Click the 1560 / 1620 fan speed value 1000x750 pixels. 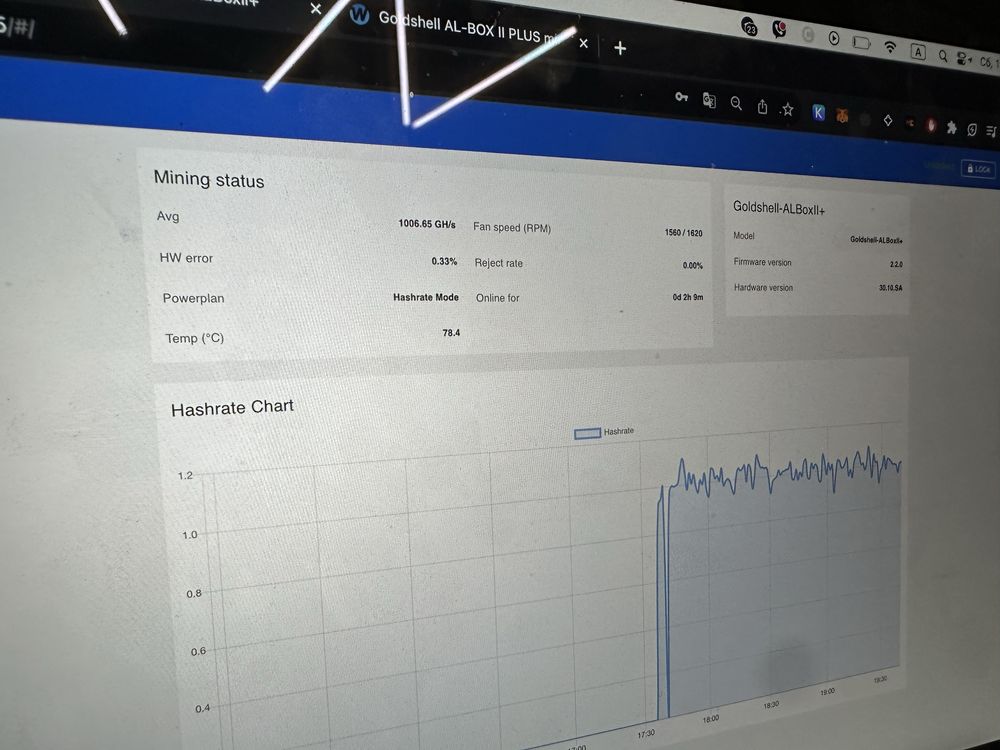(683, 233)
